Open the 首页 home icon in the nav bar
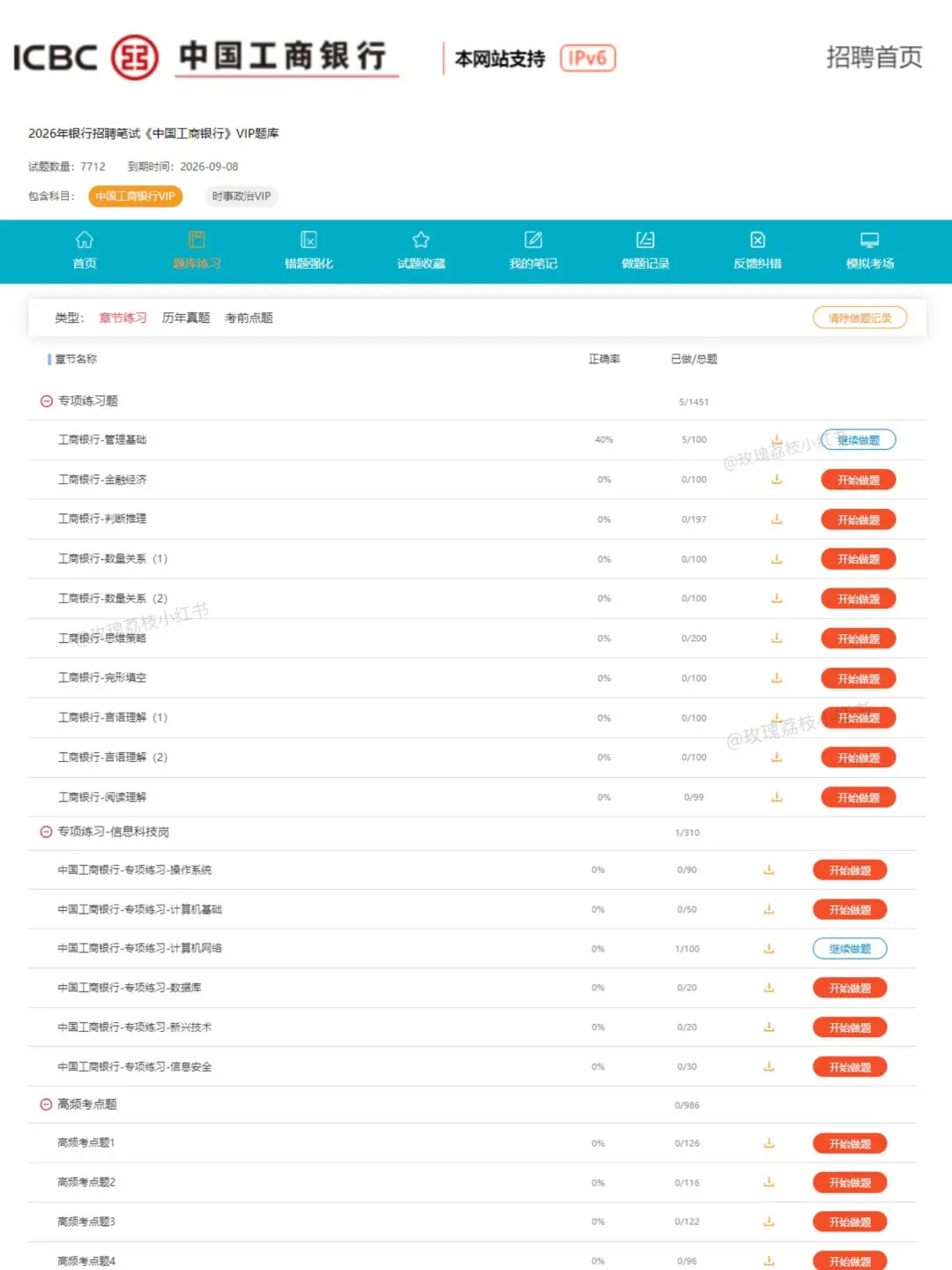This screenshot has height=1270, width=952. click(85, 240)
